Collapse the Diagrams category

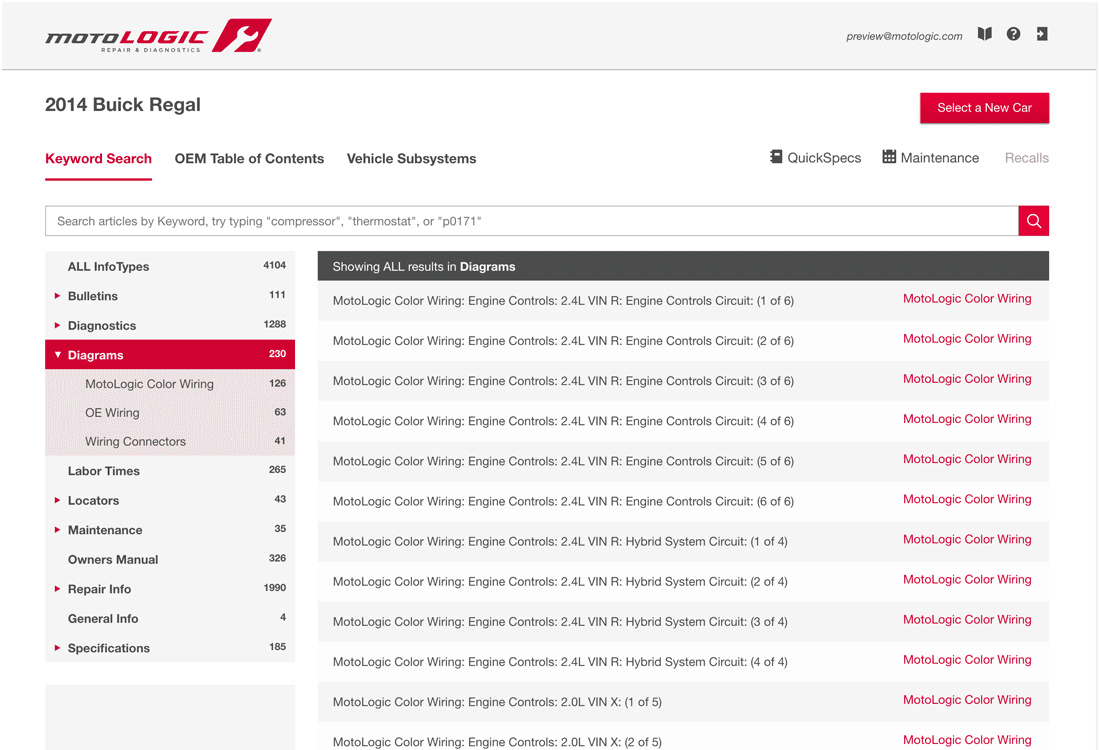pos(58,355)
